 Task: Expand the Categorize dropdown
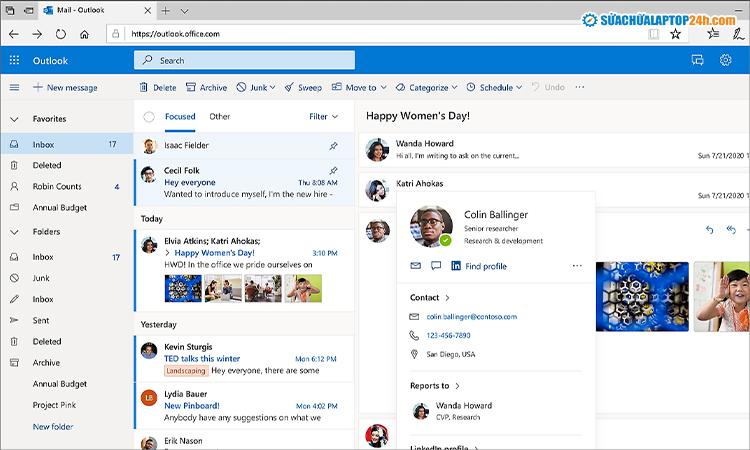(428, 88)
